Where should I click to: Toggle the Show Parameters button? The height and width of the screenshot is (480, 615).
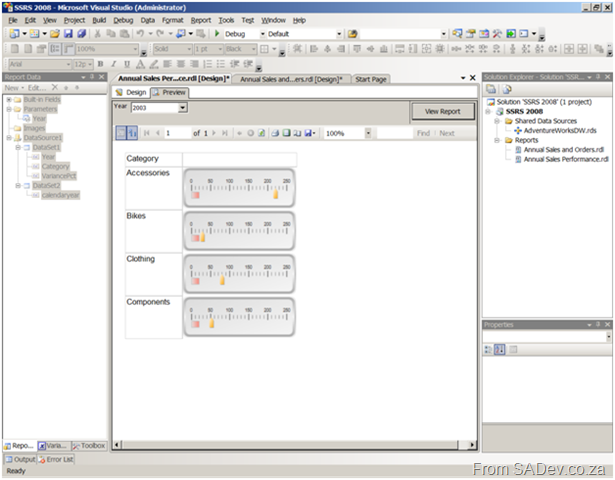click(132, 133)
